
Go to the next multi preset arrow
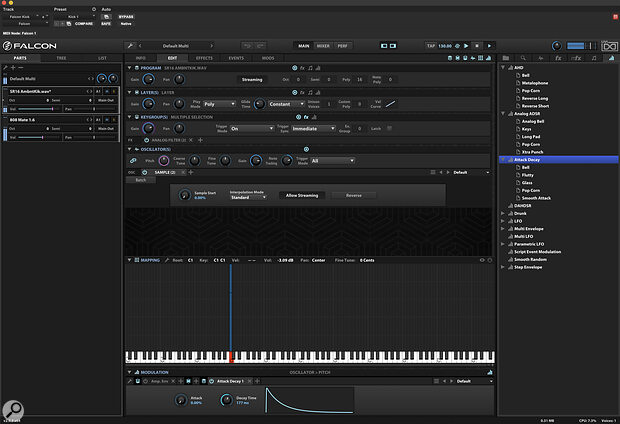[212, 46]
